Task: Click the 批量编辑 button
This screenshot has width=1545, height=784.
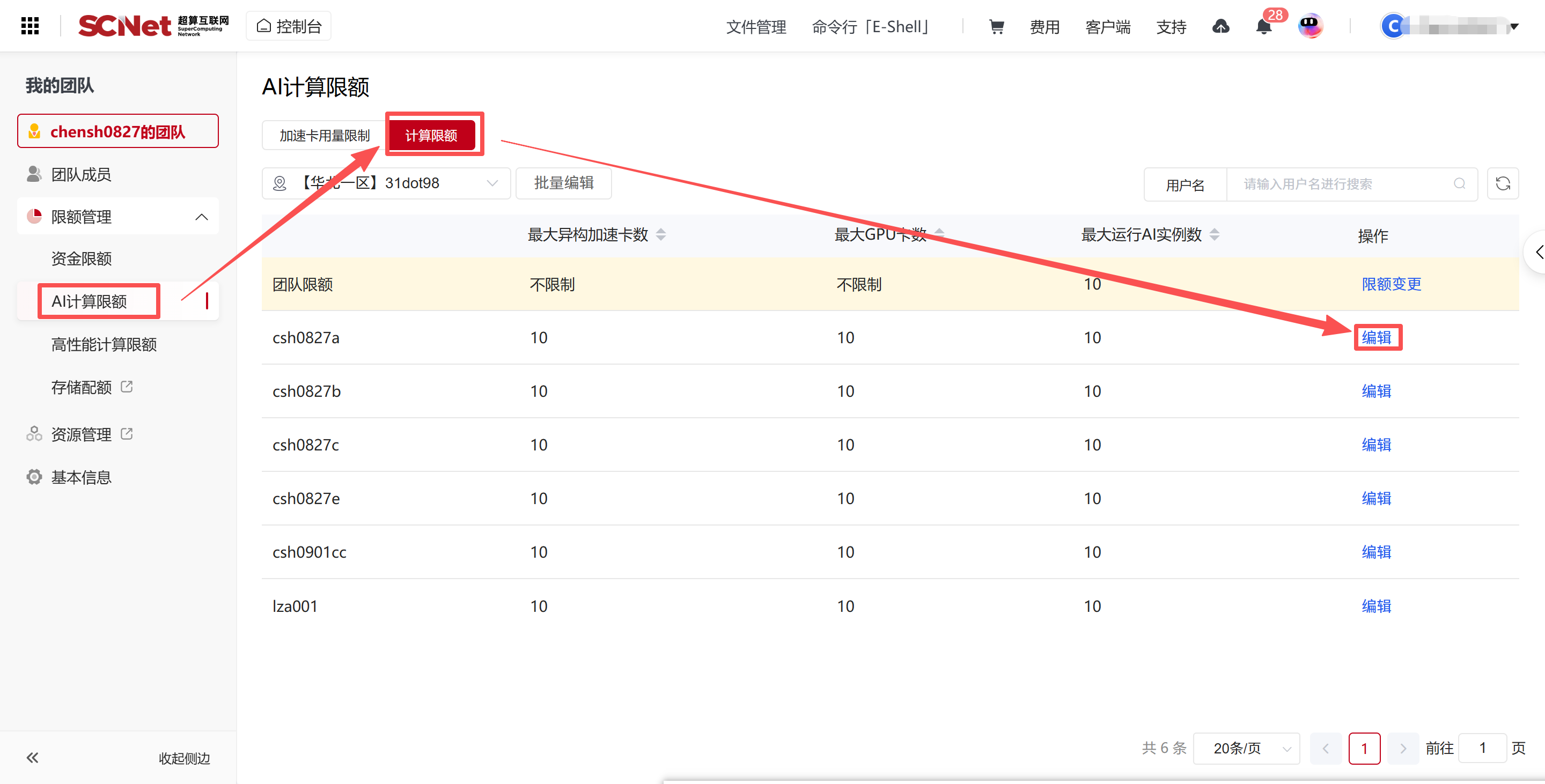Action: [563, 183]
